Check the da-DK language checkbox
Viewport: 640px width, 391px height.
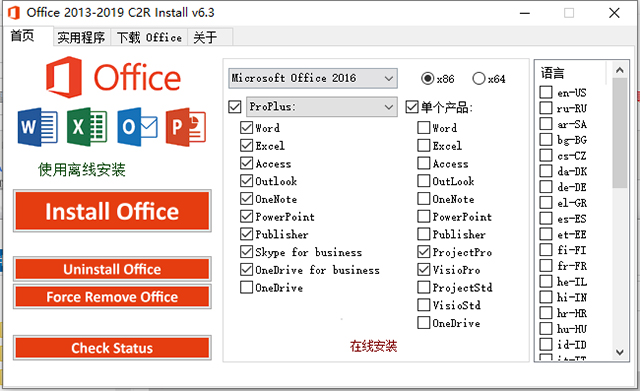pyautogui.click(x=546, y=171)
